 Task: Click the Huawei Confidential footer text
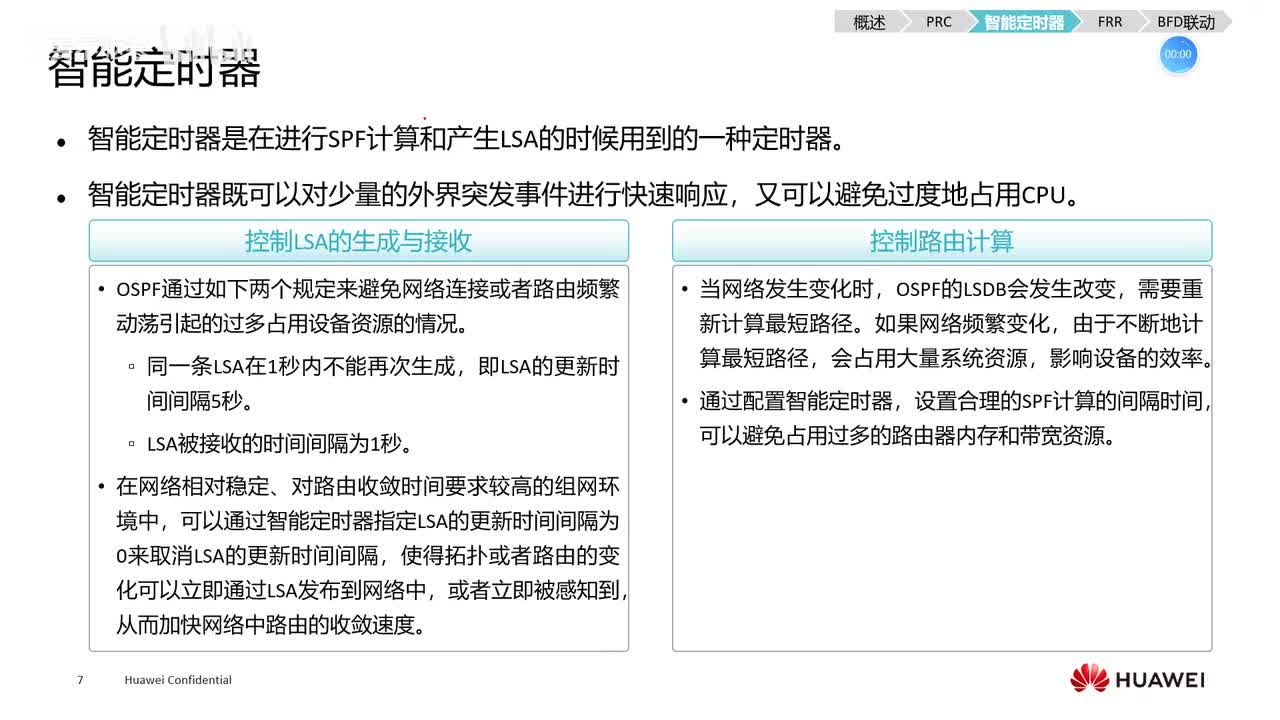[x=178, y=680]
